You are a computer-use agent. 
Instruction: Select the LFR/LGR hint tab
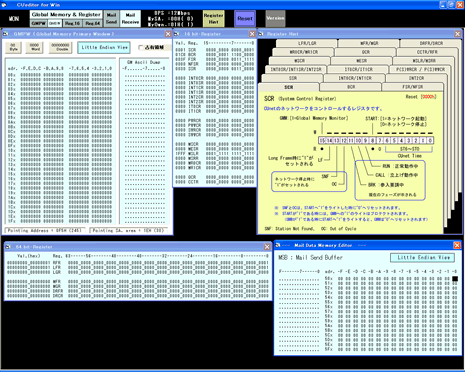307,43
